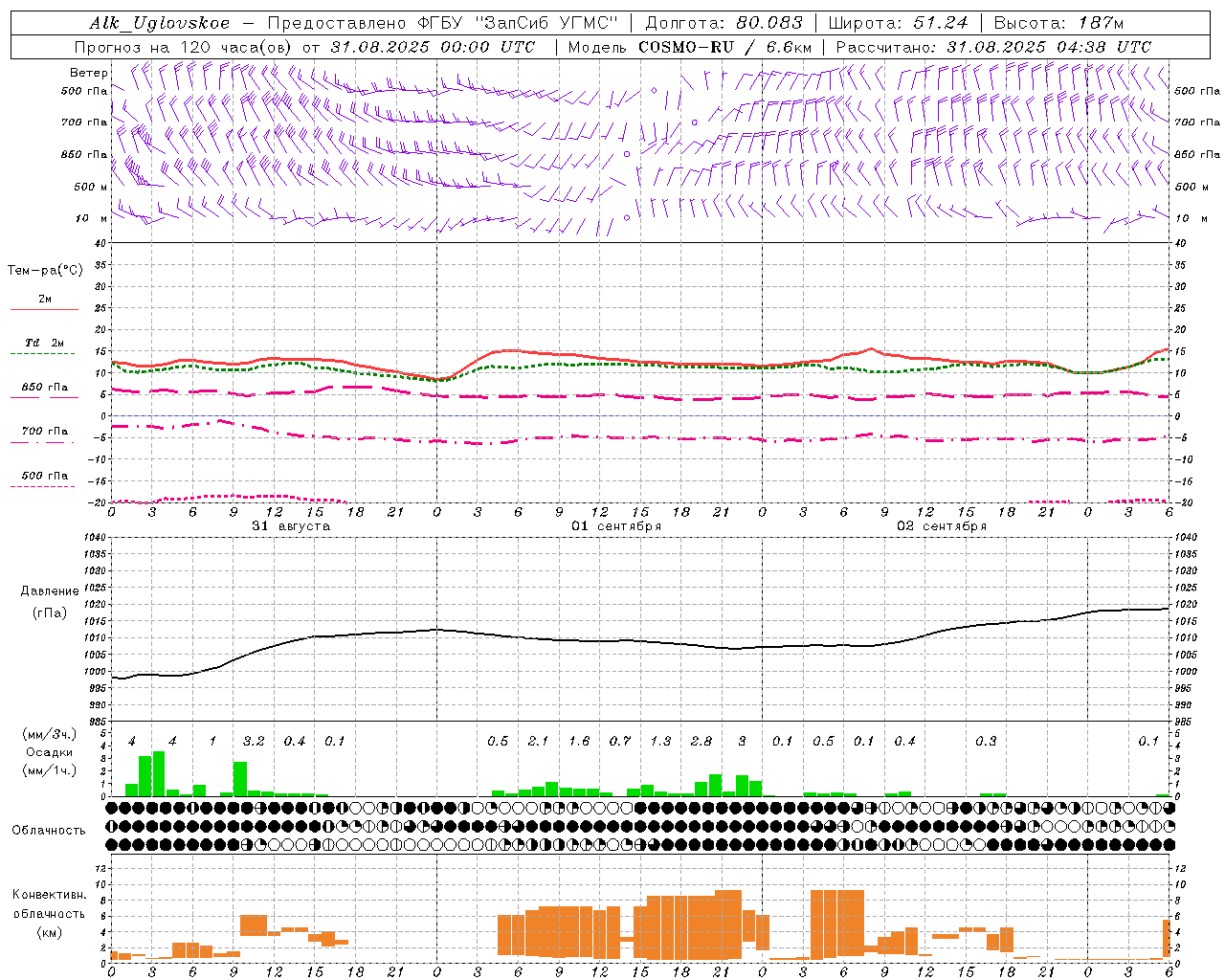1225x980 pixels.
Task: Click the 3-hour precipitation value 3.2
Action: [x=254, y=742]
